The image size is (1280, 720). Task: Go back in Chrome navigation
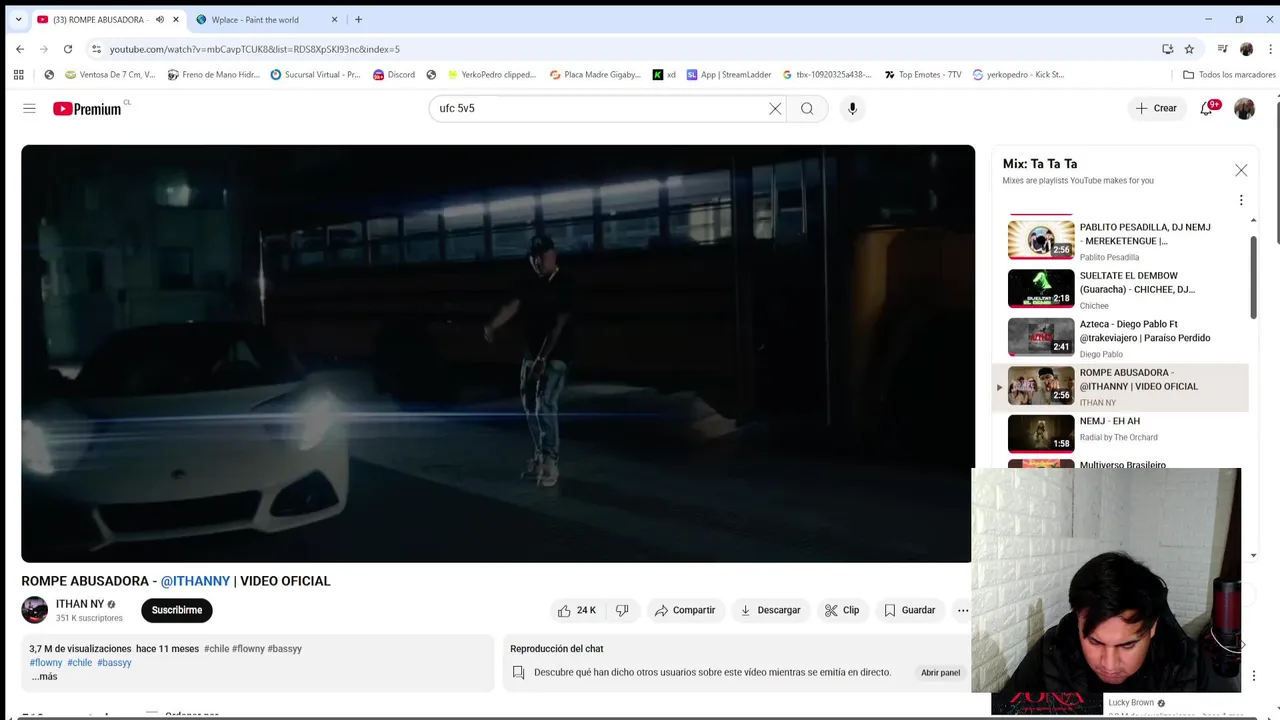click(x=19, y=48)
